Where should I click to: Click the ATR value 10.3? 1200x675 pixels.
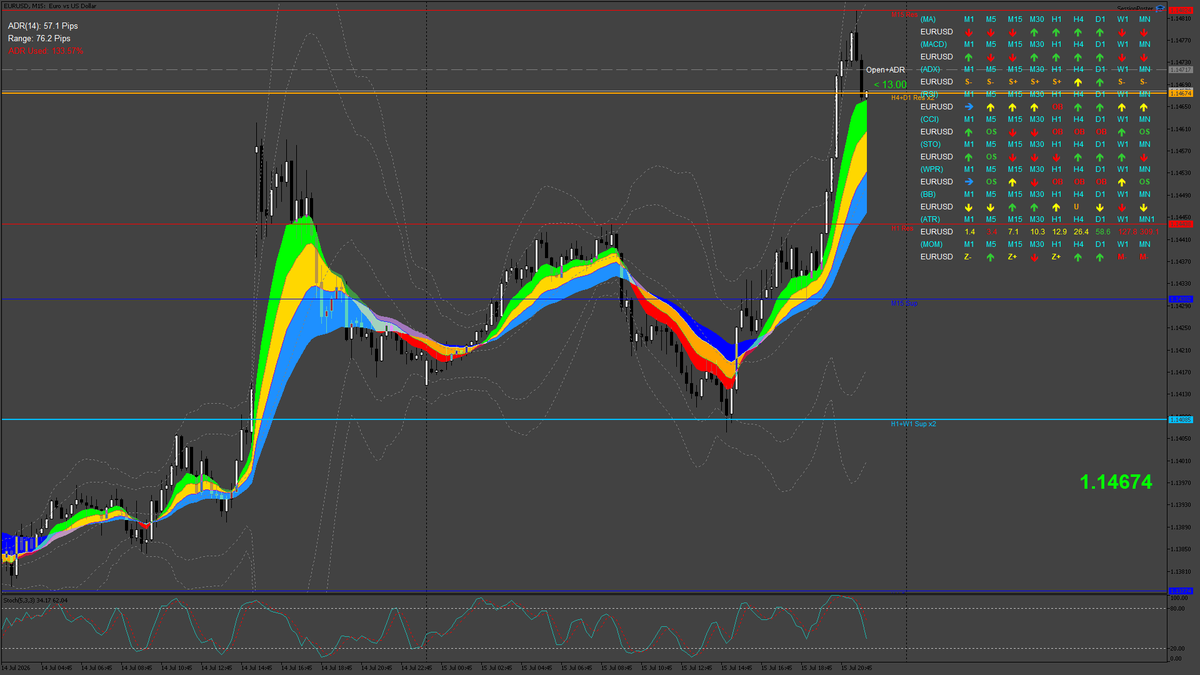click(1037, 232)
